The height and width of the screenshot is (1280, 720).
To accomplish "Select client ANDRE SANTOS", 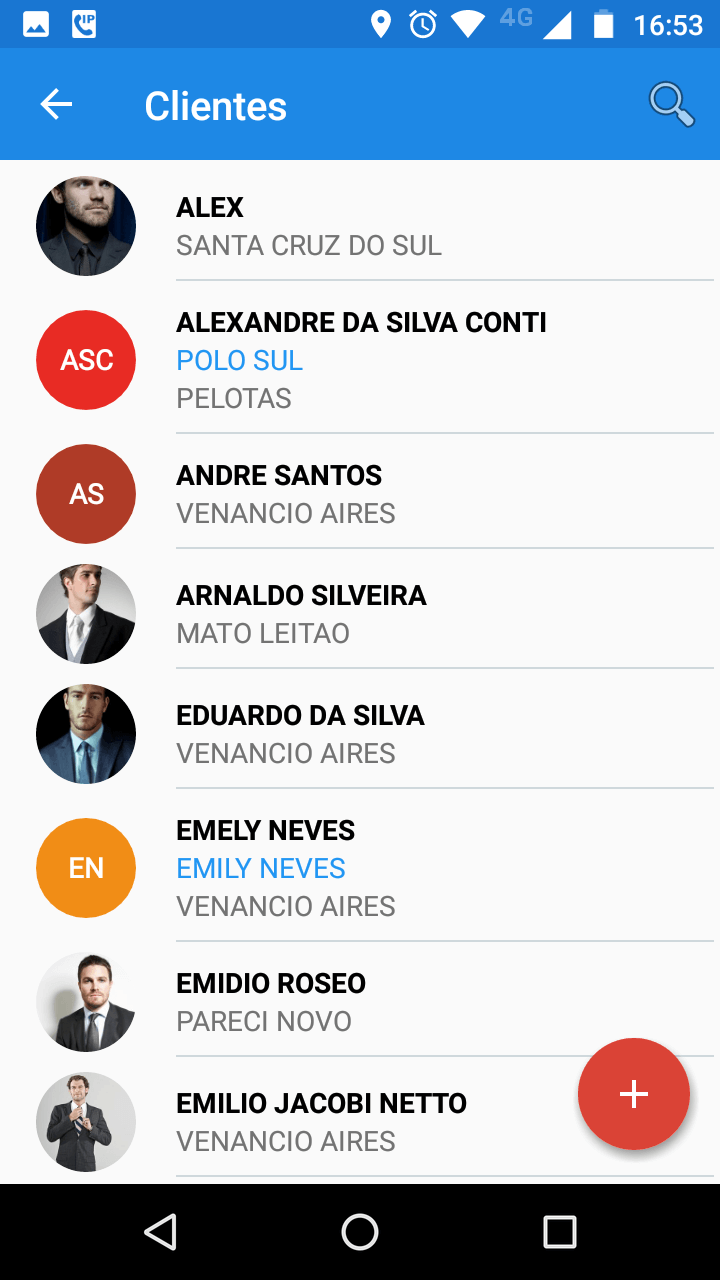I will [279, 476].
